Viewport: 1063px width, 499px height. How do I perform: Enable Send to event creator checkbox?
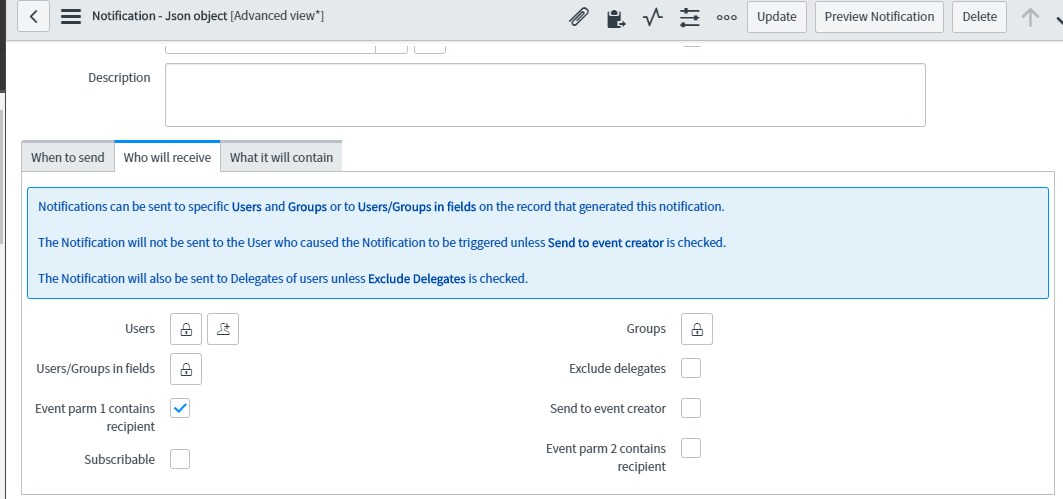tap(691, 408)
